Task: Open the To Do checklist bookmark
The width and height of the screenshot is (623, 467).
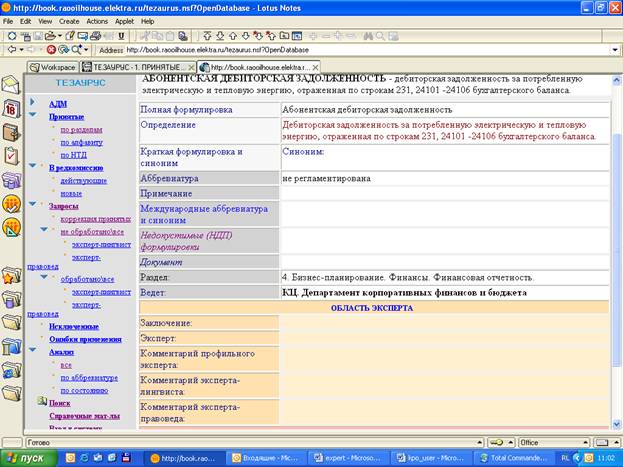Action: [11, 156]
